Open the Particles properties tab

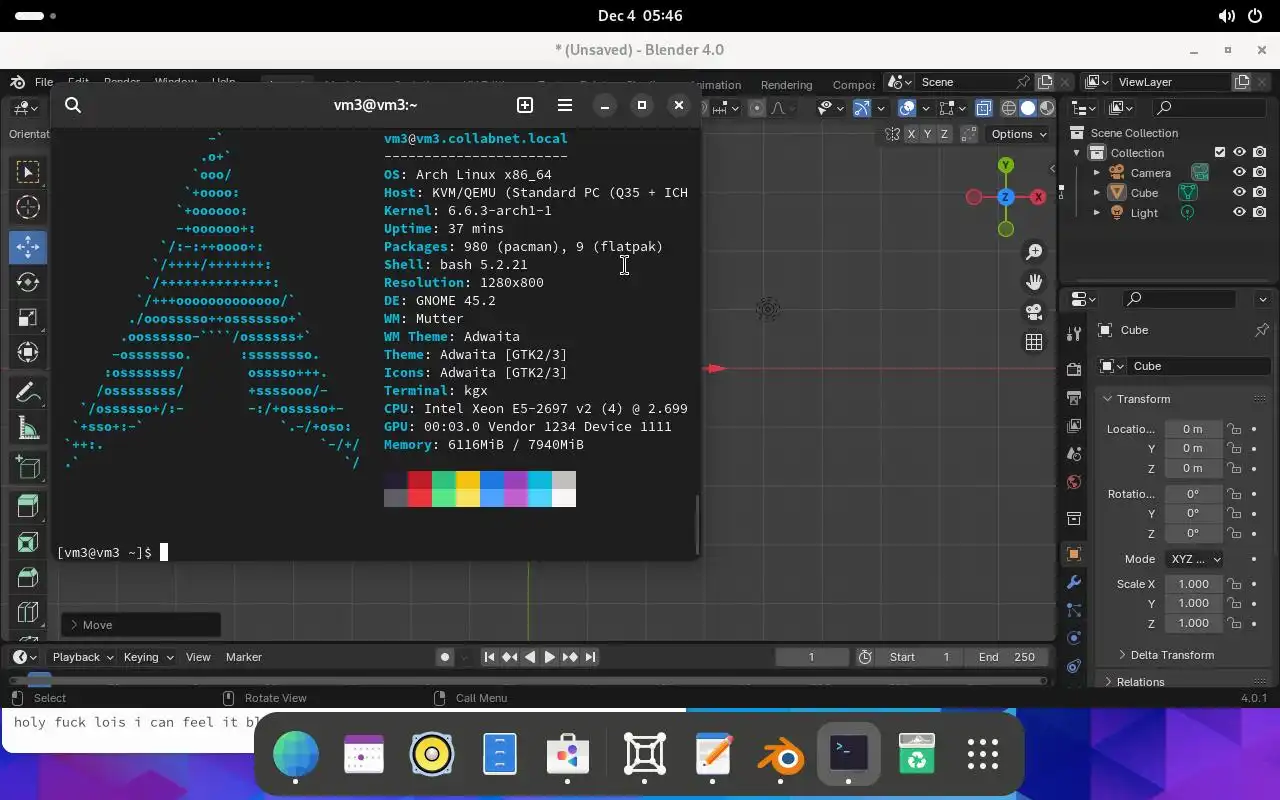(x=1074, y=609)
